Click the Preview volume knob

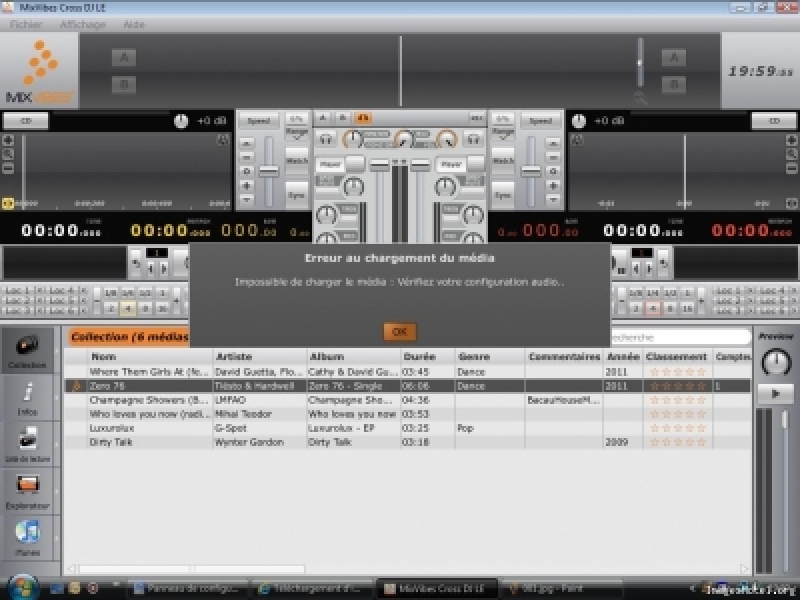pyautogui.click(x=776, y=362)
